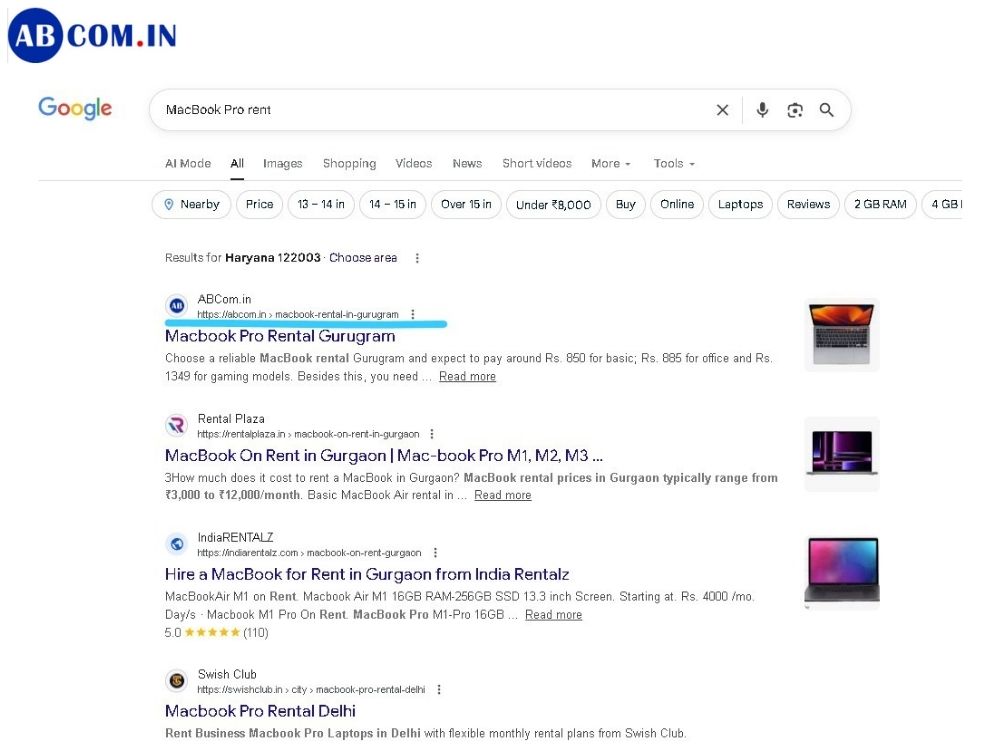The width and height of the screenshot is (1000, 750).
Task: Start voice search with microphone icon
Action: click(x=762, y=110)
